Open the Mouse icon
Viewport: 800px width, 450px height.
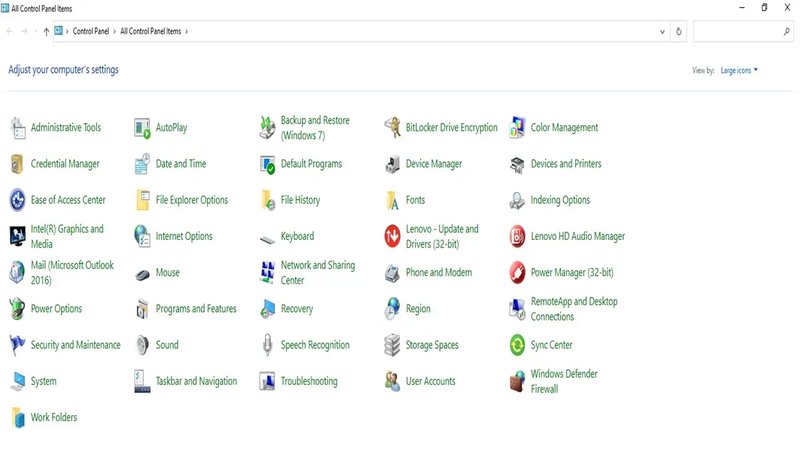point(142,274)
